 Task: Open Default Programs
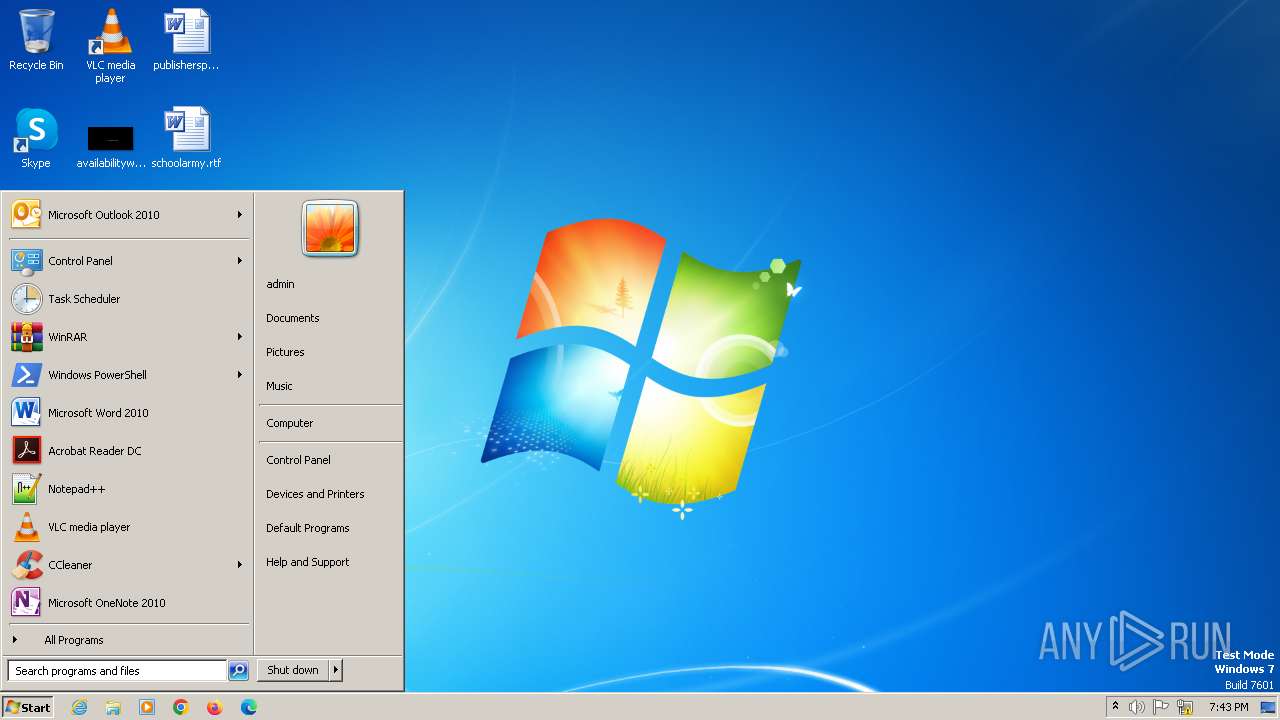[x=330, y=528]
